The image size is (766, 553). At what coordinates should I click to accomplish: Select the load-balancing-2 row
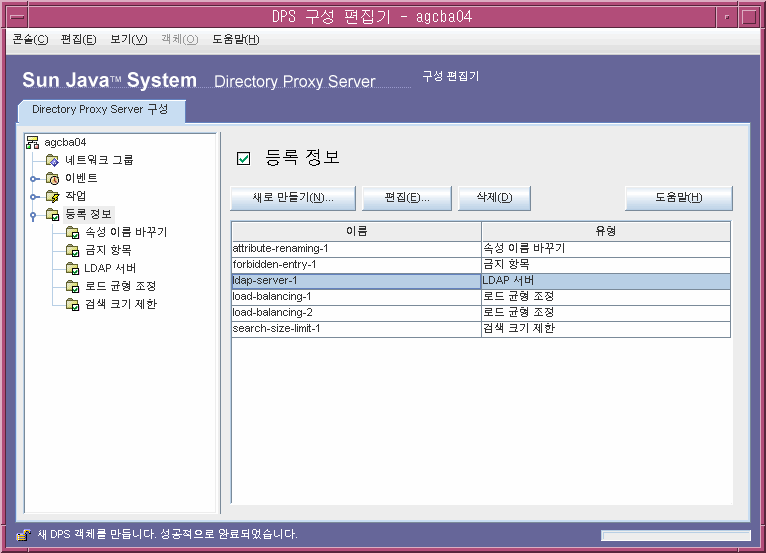(x=481, y=313)
